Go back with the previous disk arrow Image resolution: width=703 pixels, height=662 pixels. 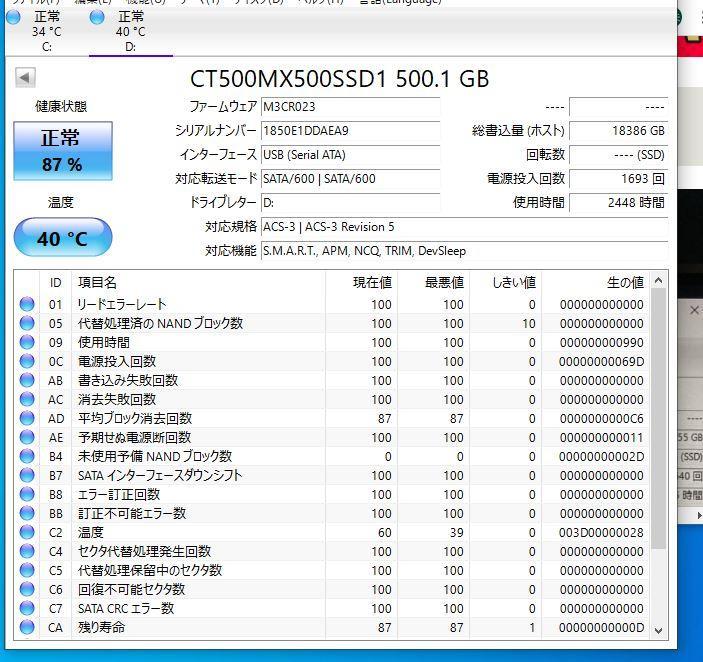pos(25,78)
